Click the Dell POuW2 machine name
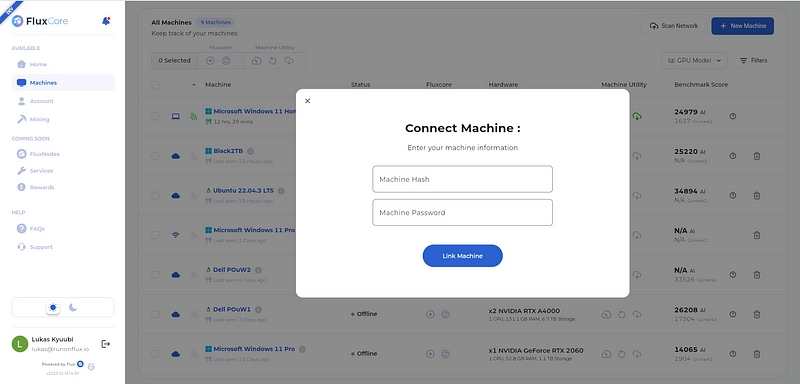This screenshot has height=384, width=800. [x=232, y=270]
